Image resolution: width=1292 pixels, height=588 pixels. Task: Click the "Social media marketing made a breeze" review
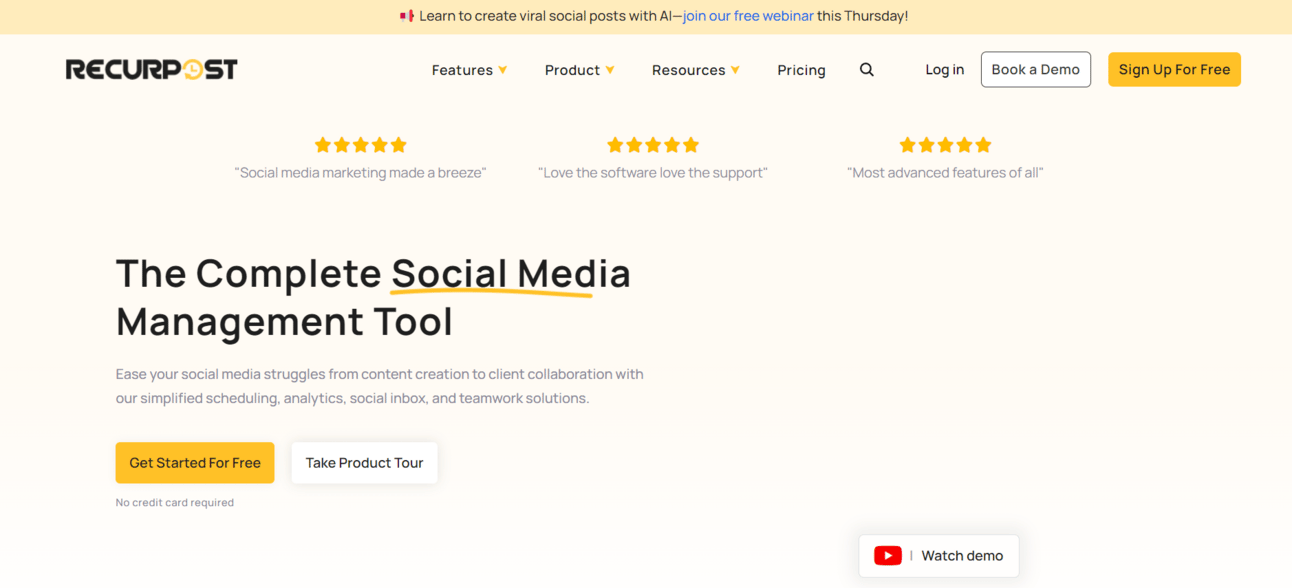pos(360,173)
